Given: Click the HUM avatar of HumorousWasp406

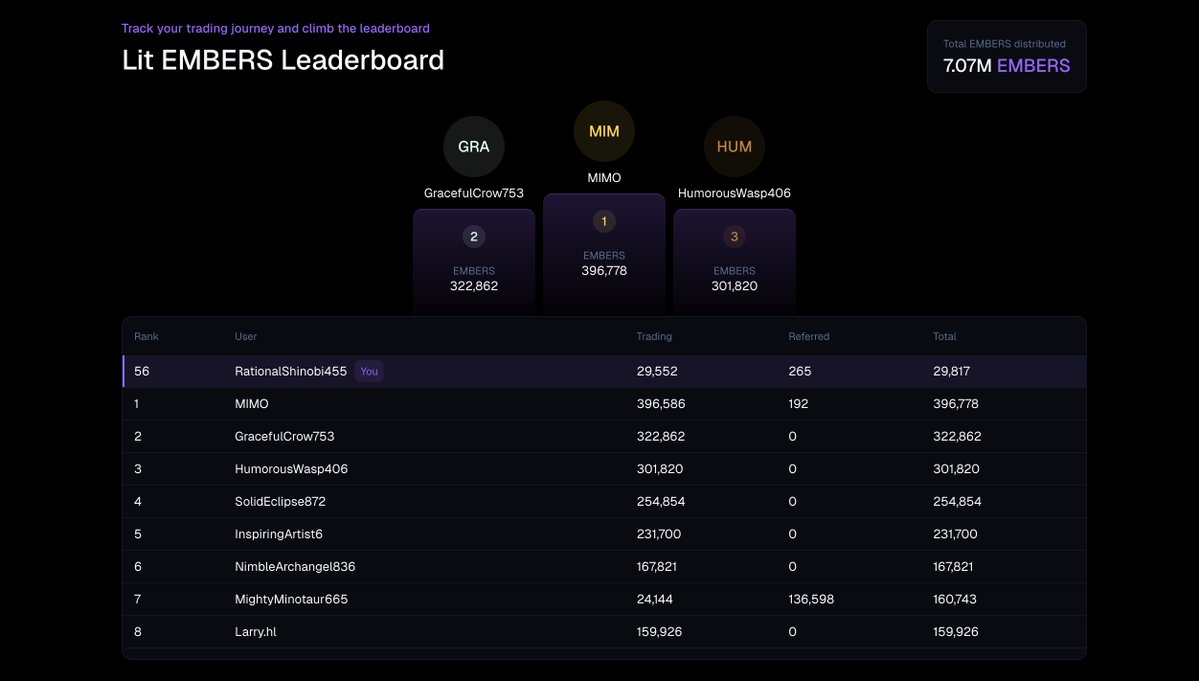Looking at the screenshot, I should [x=734, y=147].
